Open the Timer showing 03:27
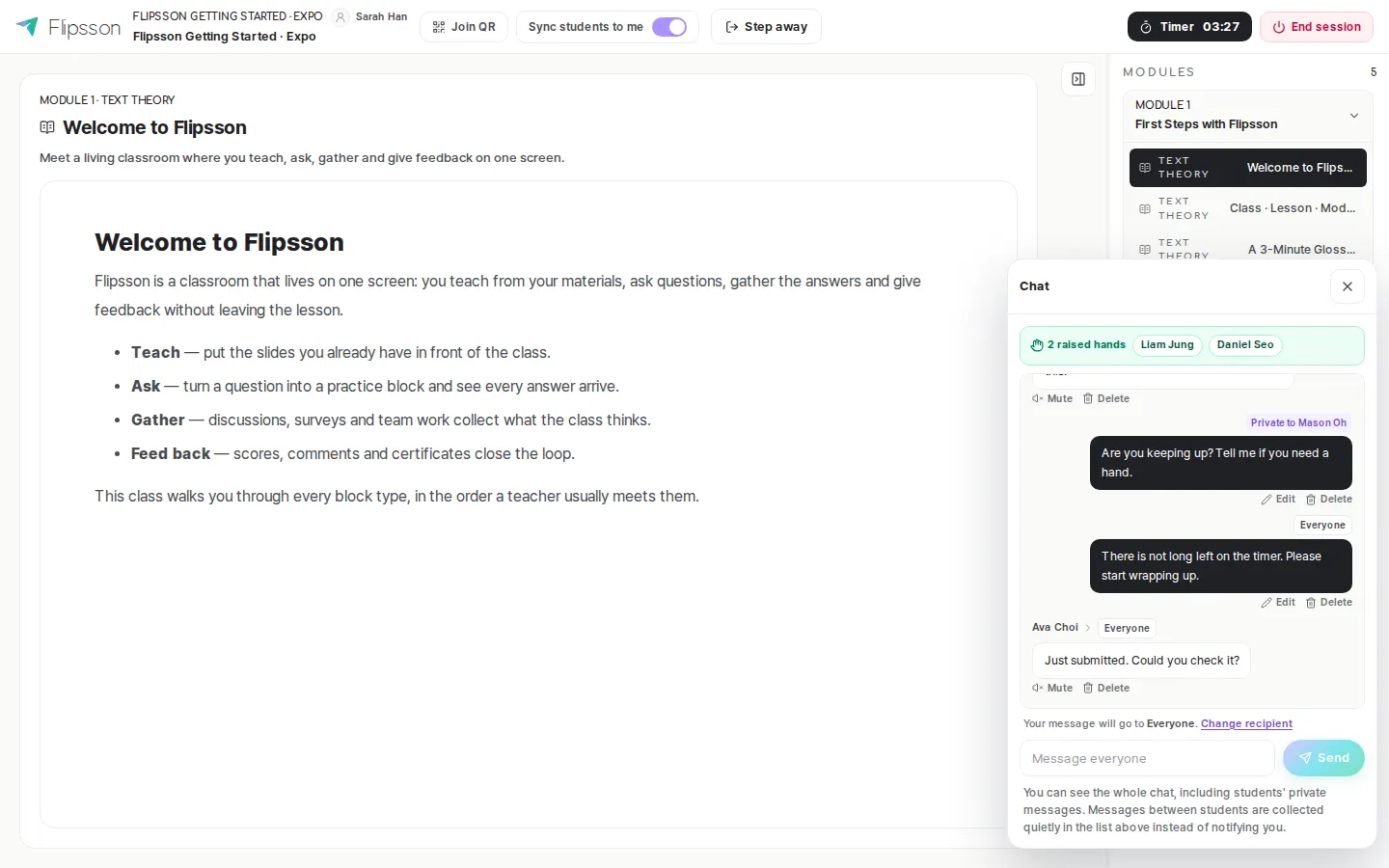Viewport: 1389px width, 868px height. point(1189,27)
